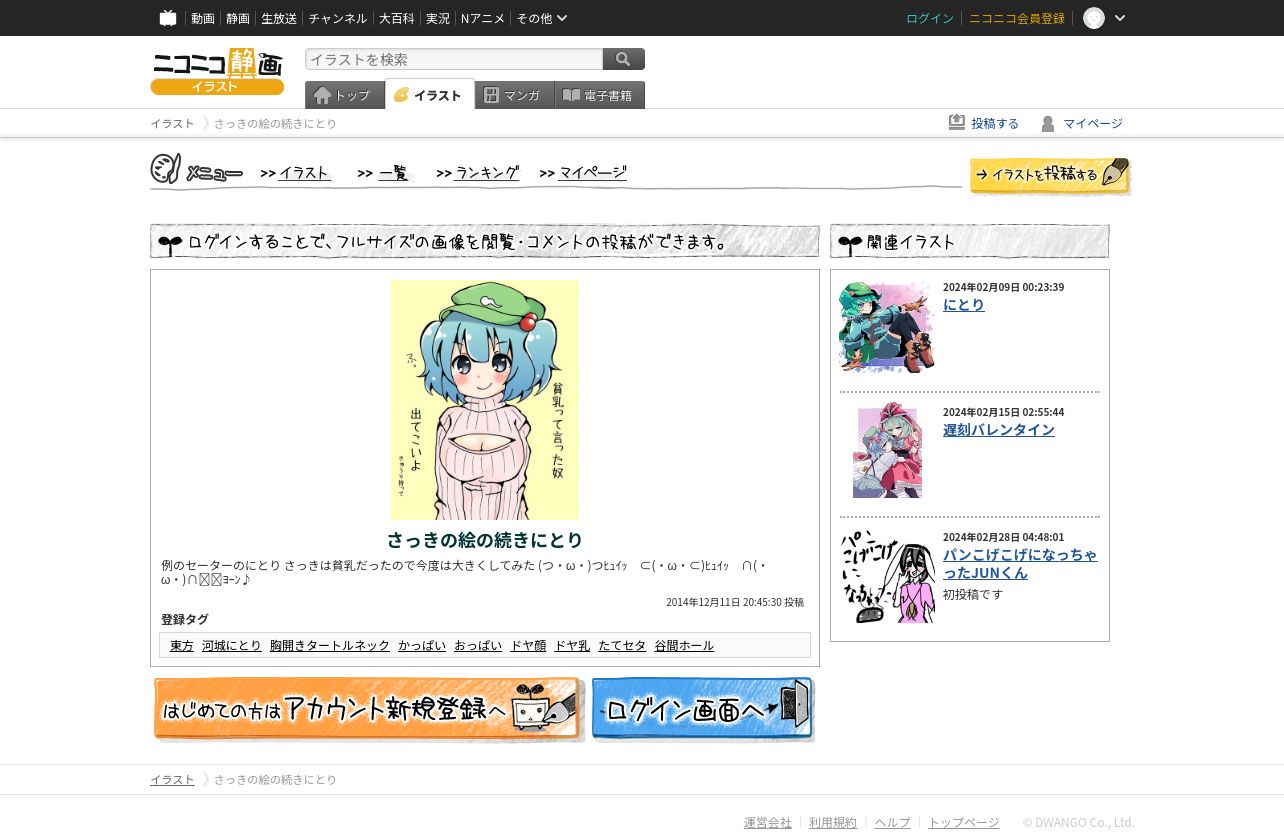Switch to the イラスト tab
The height and width of the screenshot is (835, 1284).
pos(429,95)
